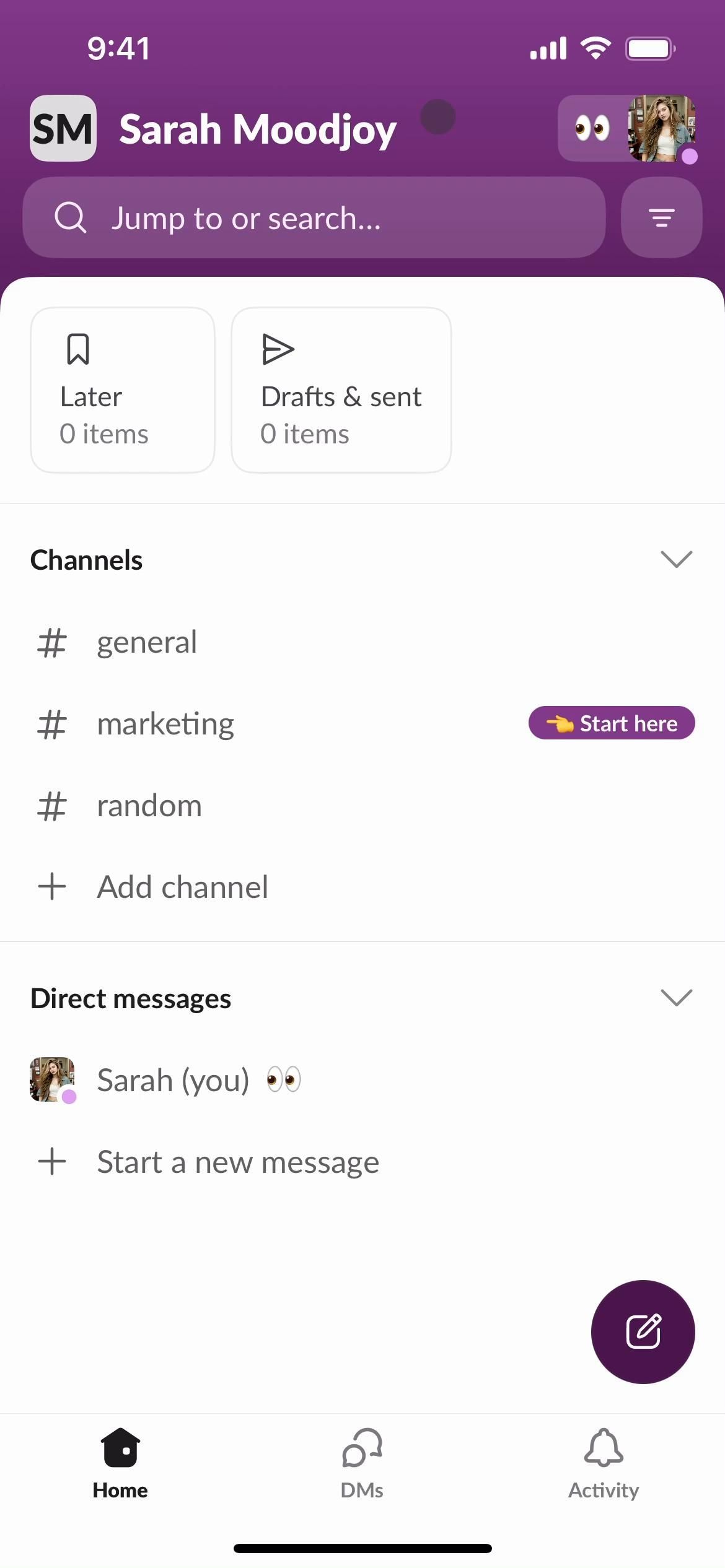Tap the Start here badge
Image resolution: width=725 pixels, height=1568 pixels.
pyautogui.click(x=612, y=723)
